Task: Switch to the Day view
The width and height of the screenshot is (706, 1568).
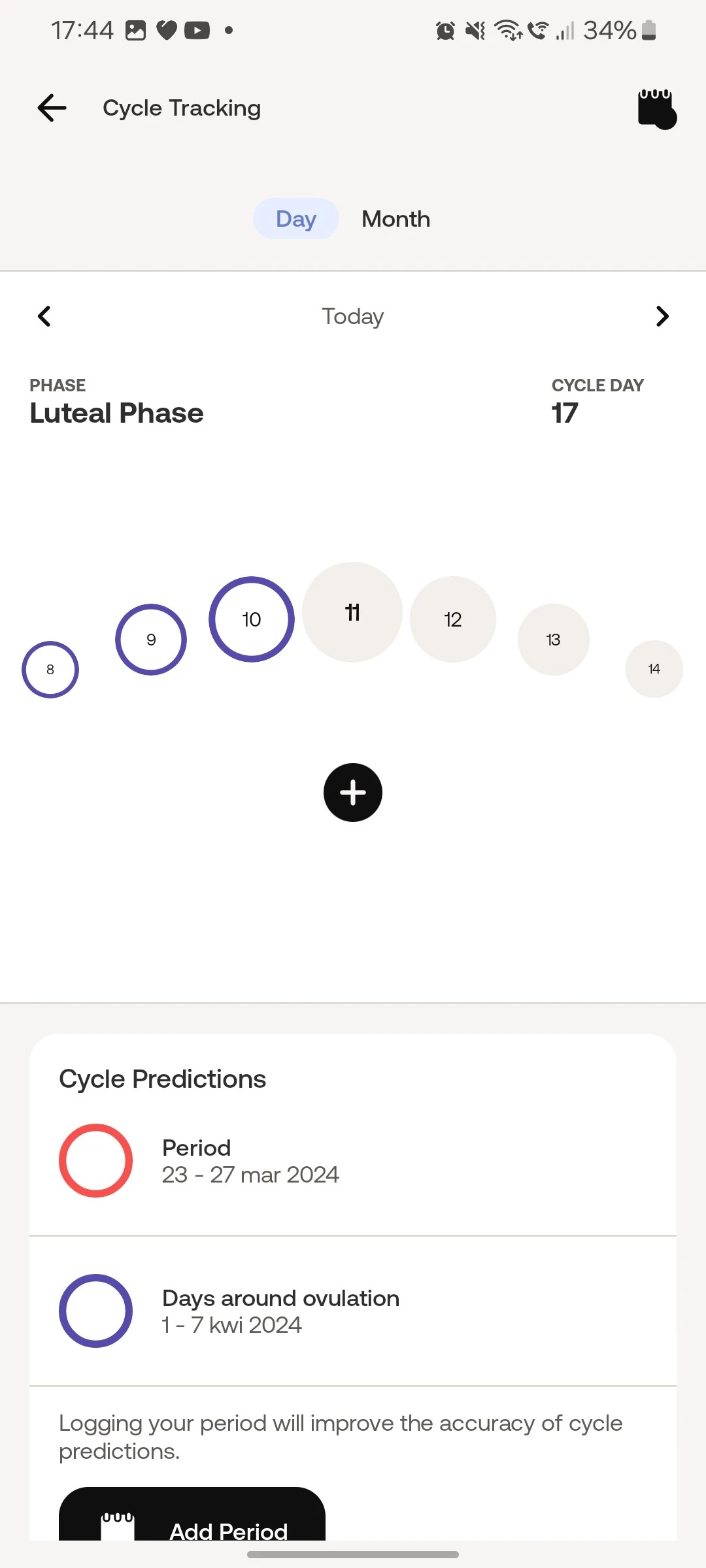Action: point(296,219)
